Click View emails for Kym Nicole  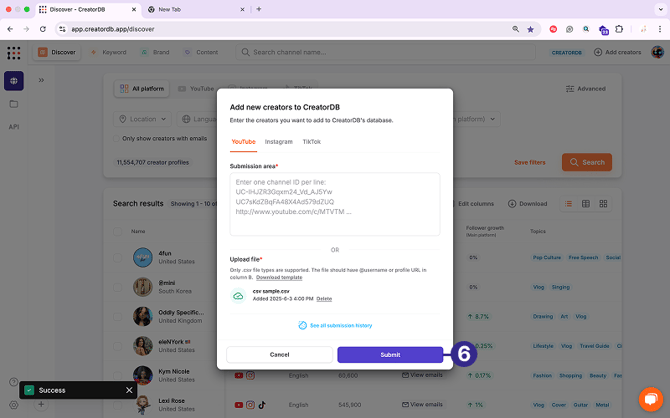coord(423,375)
